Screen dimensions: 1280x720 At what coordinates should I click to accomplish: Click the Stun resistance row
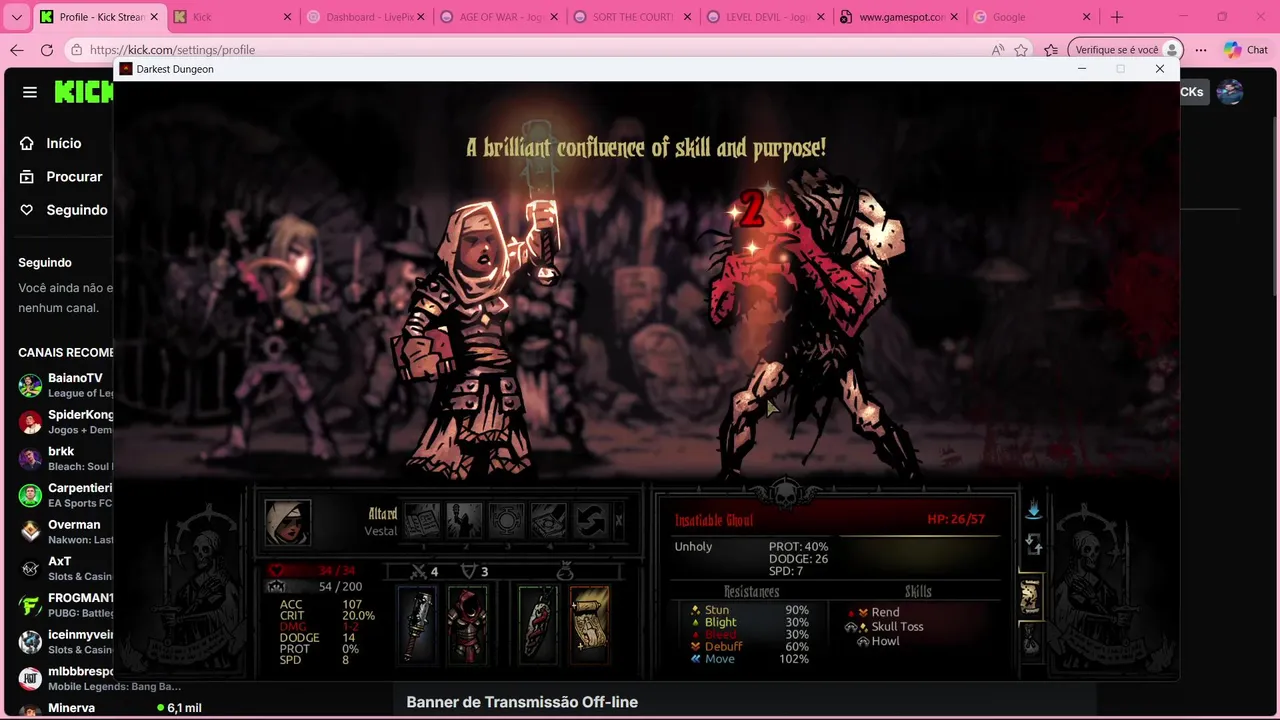(750, 610)
